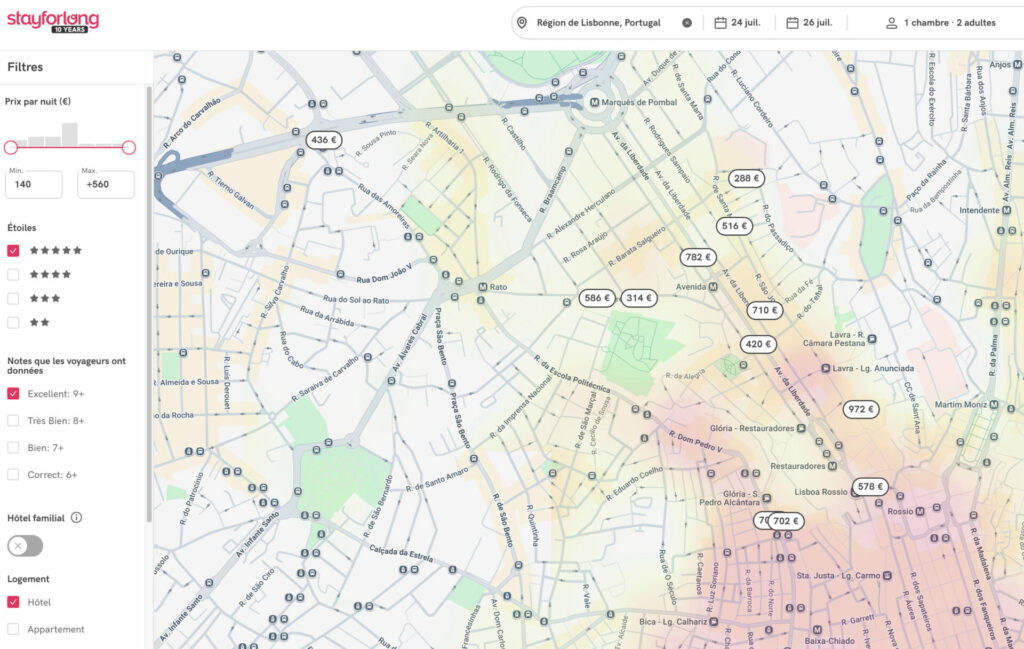Click Lavra - R. Câmara Pestana stop icon
Image resolution: width=1024 pixels, height=649 pixels.
click(x=872, y=339)
